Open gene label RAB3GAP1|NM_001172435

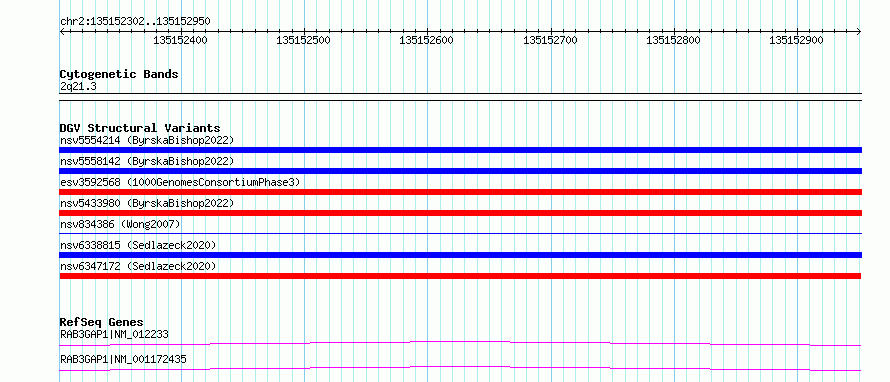(x=123, y=359)
